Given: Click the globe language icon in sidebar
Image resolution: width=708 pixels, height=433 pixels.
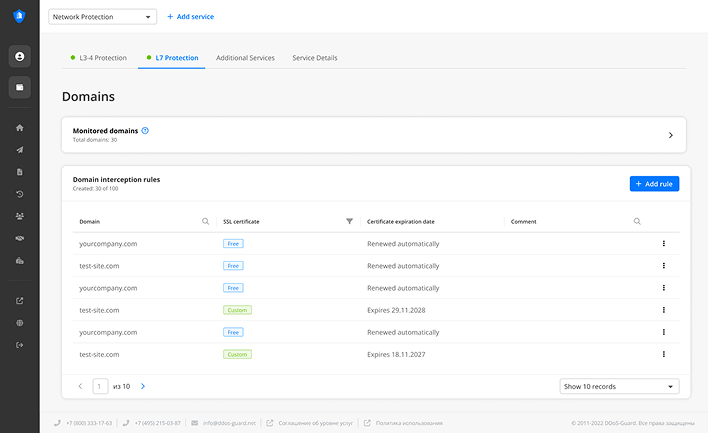Looking at the screenshot, I should pos(20,323).
